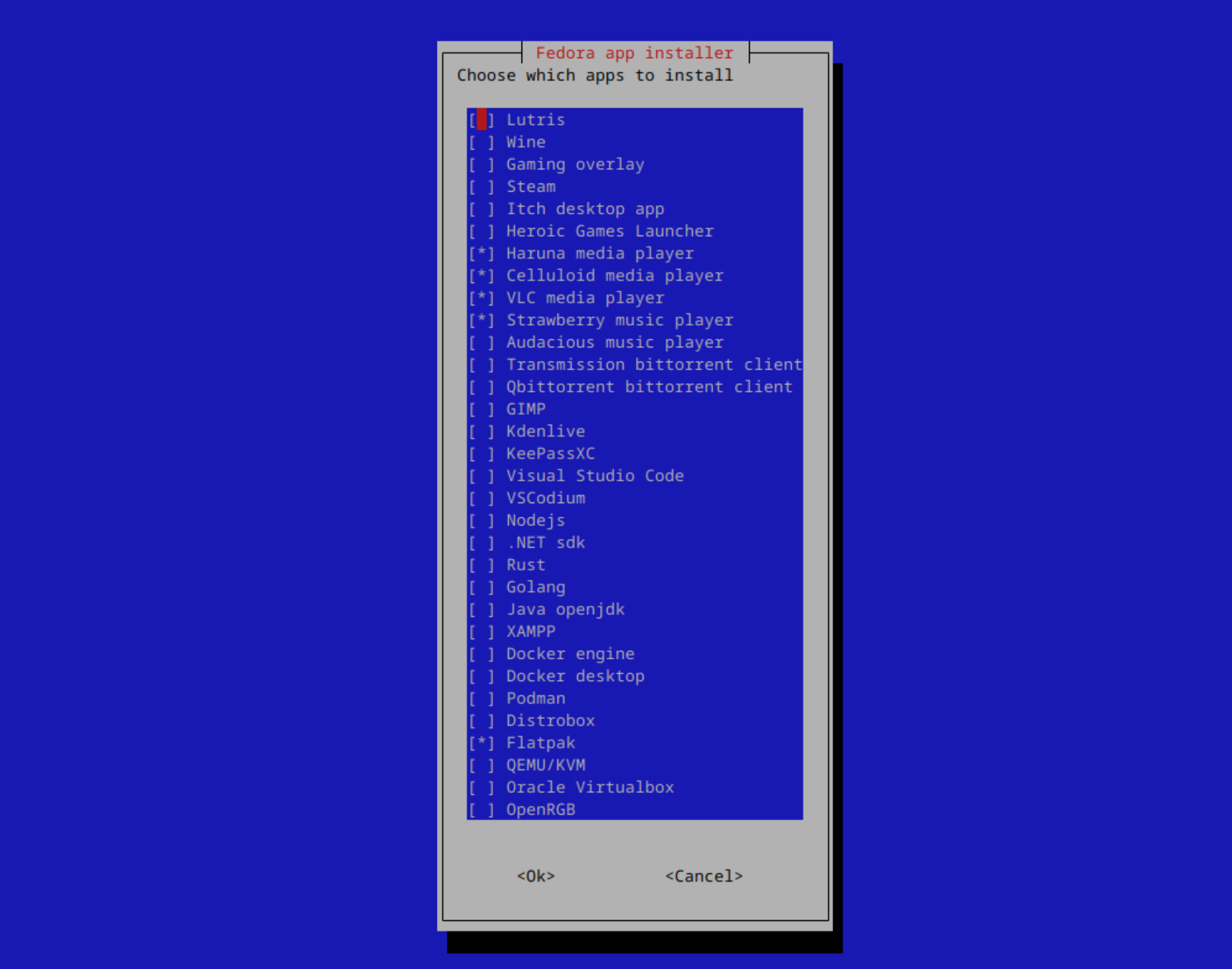Select the Gaming overlay checkbox
This screenshot has width=1232, height=969.
(482, 165)
